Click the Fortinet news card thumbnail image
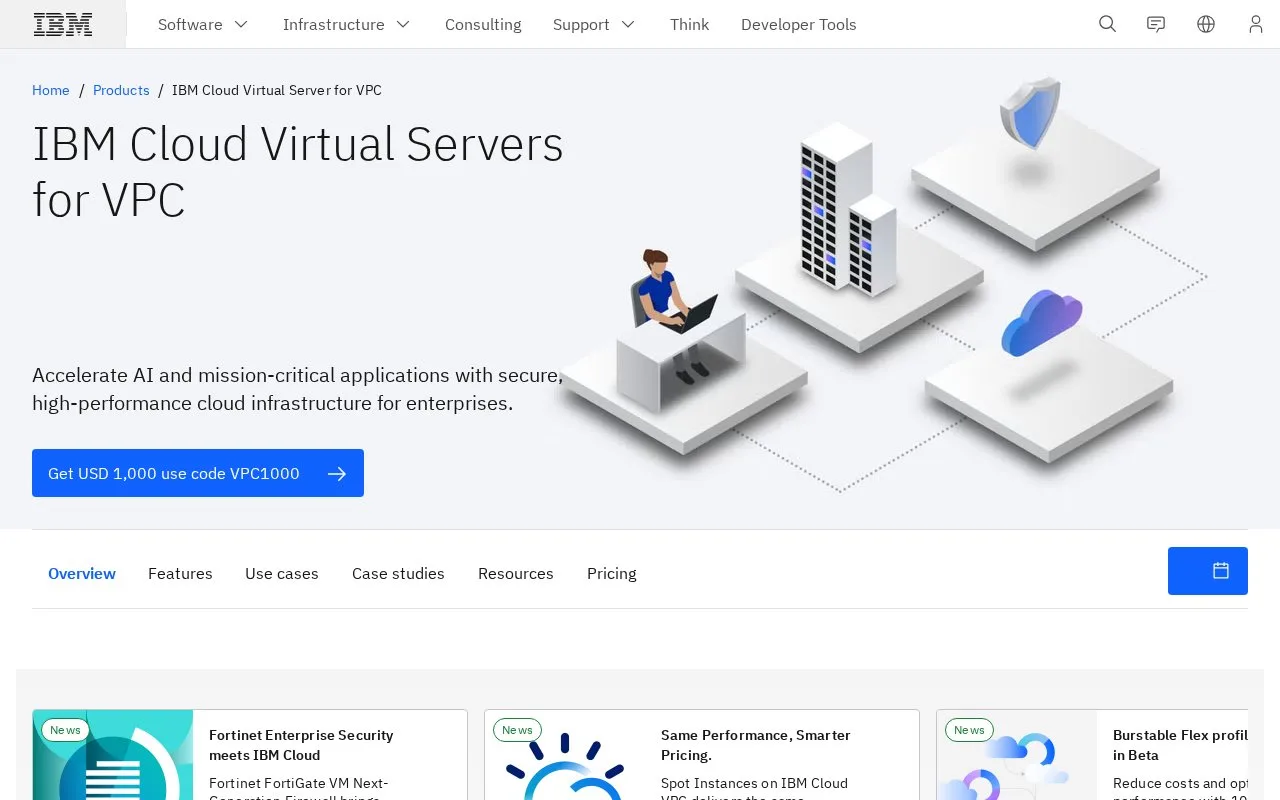The height and width of the screenshot is (800, 1280). click(113, 755)
